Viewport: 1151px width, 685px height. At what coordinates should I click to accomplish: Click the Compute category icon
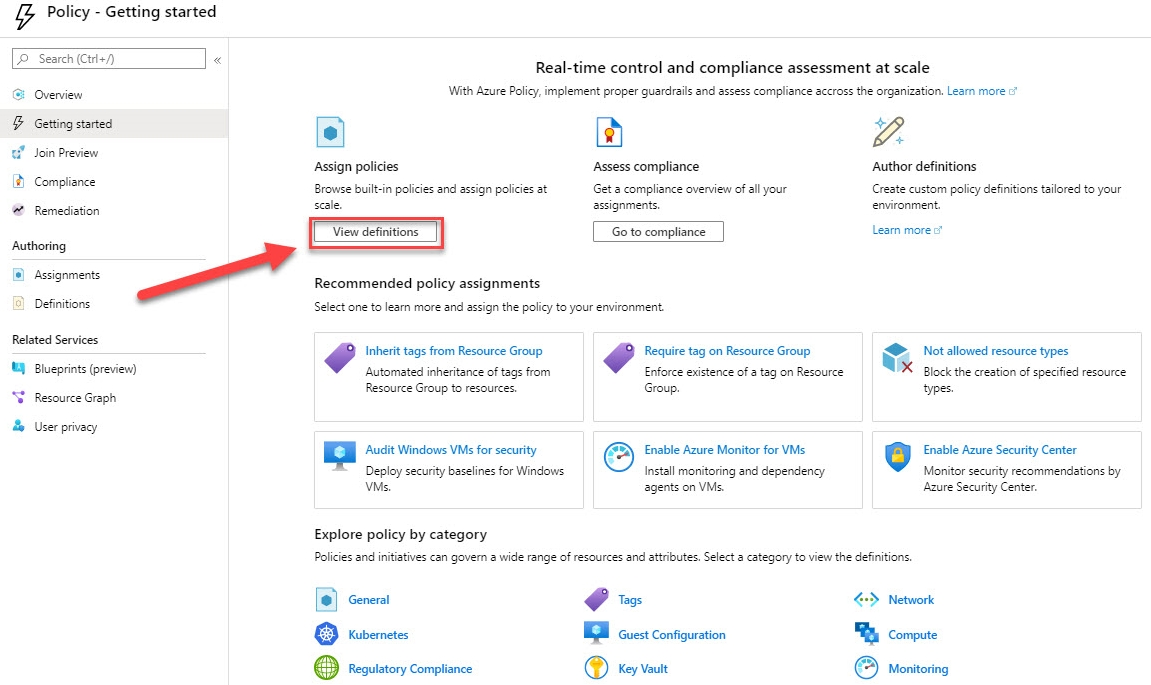point(867,634)
